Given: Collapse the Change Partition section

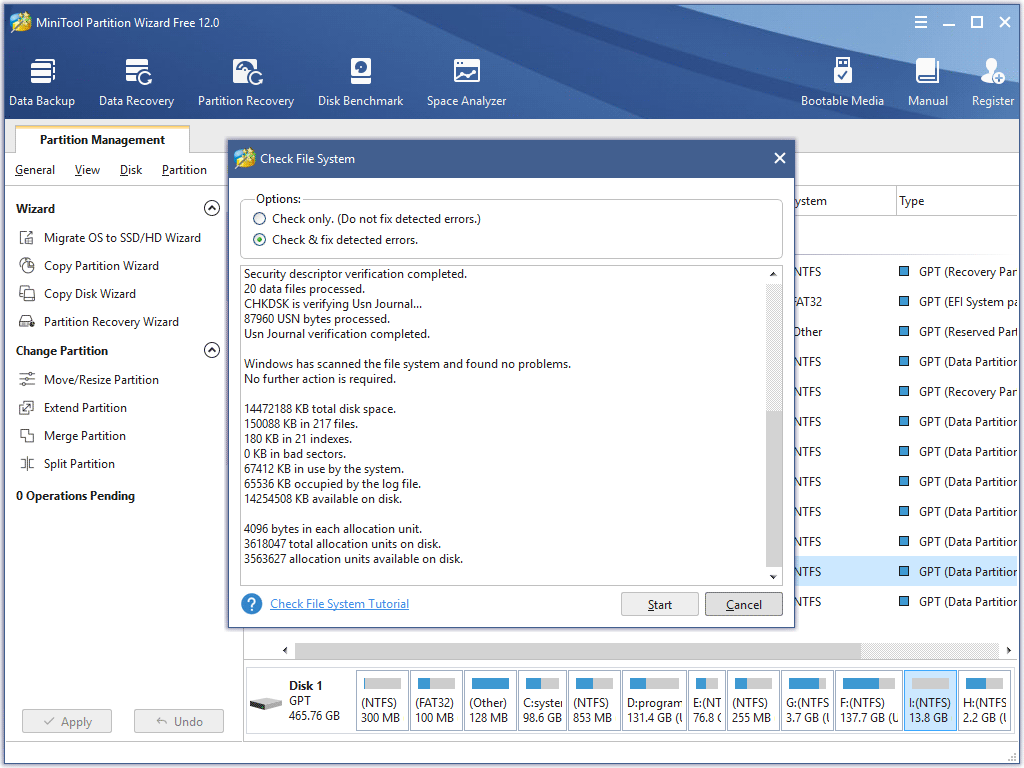Looking at the screenshot, I should (x=212, y=350).
